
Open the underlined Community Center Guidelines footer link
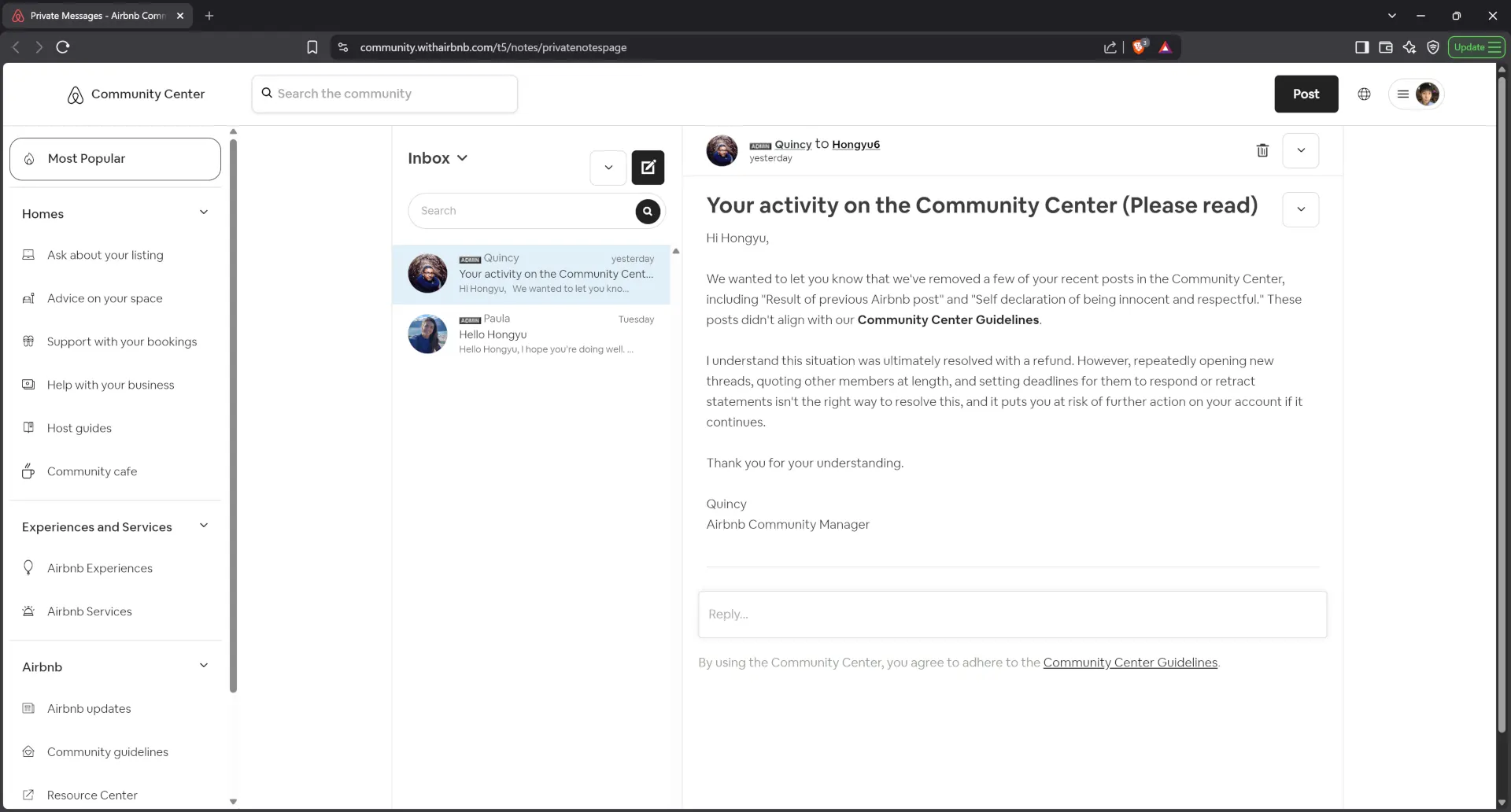(x=1130, y=663)
